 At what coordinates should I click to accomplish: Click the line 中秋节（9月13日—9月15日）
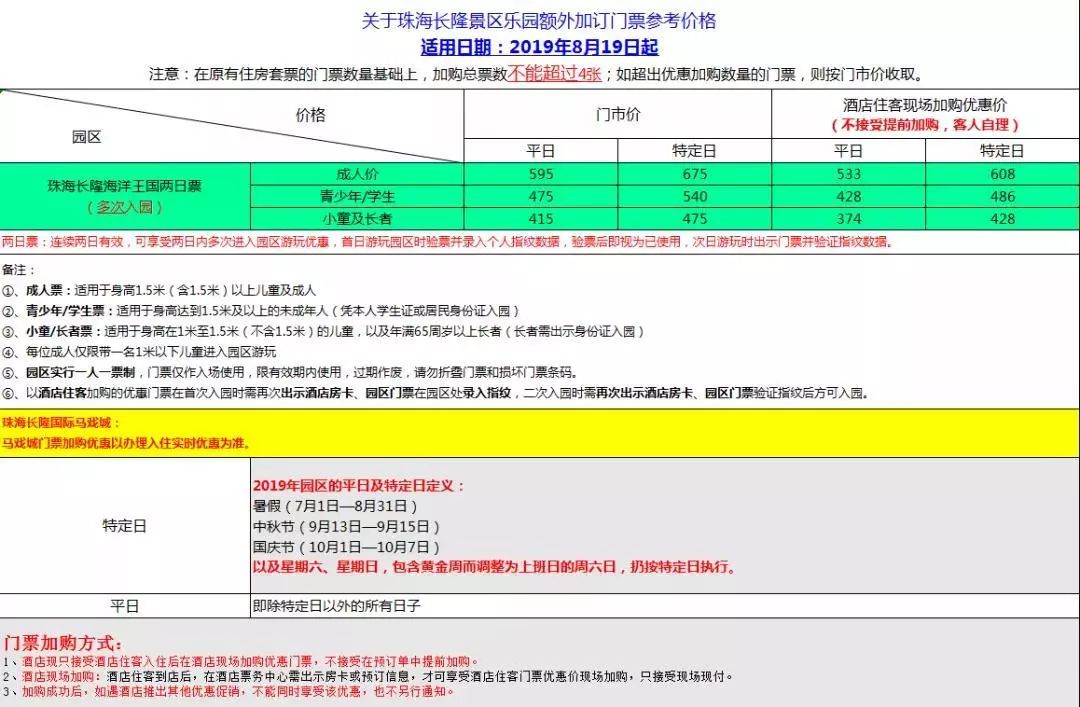[346, 527]
